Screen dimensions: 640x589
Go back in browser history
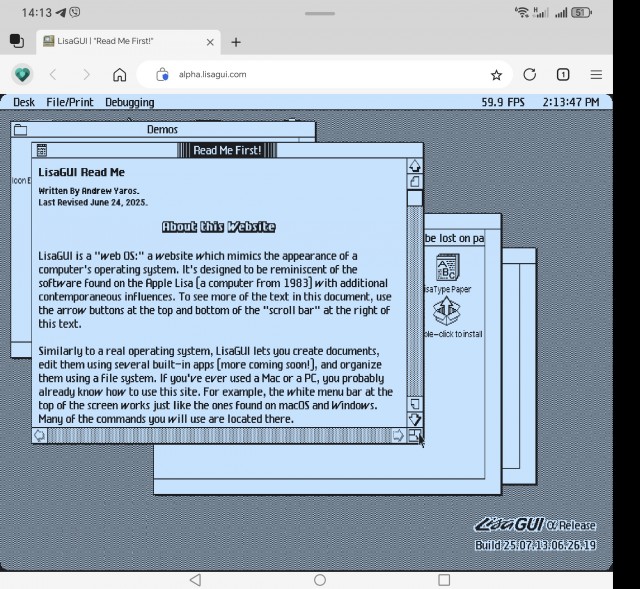(53, 75)
